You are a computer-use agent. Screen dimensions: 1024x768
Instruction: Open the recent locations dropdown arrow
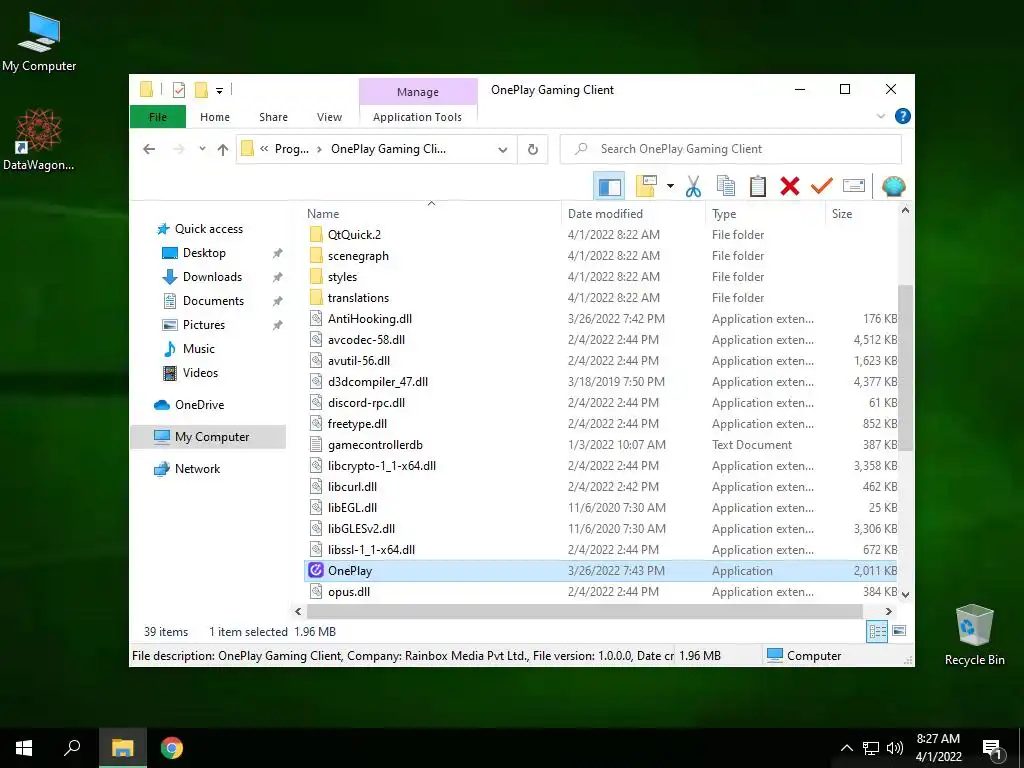pyautogui.click(x=202, y=149)
